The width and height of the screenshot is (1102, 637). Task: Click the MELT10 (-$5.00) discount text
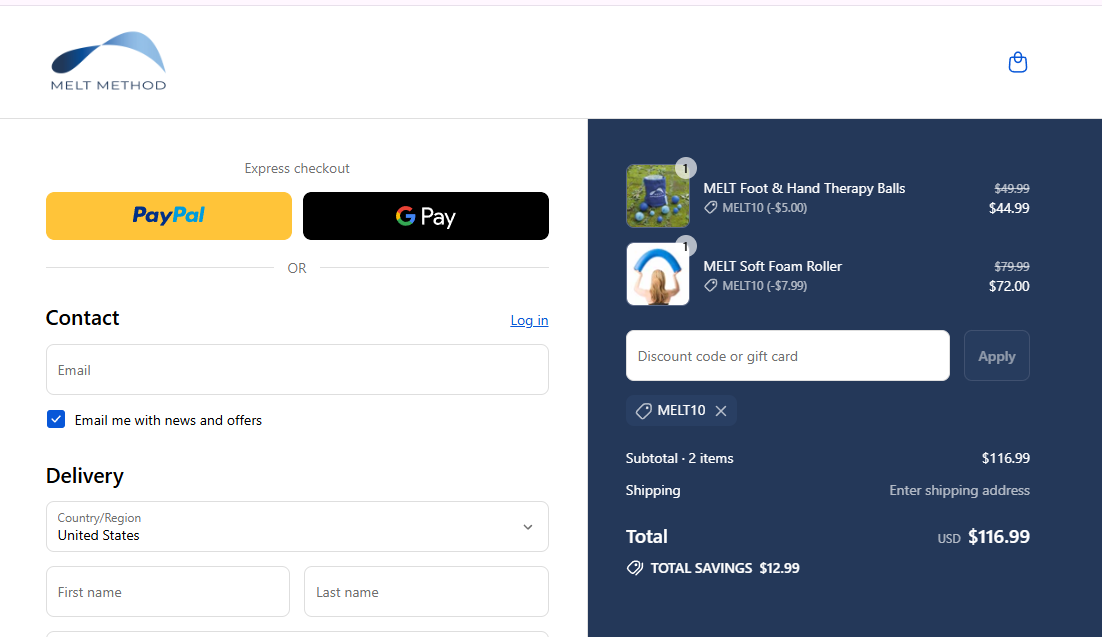pos(765,207)
